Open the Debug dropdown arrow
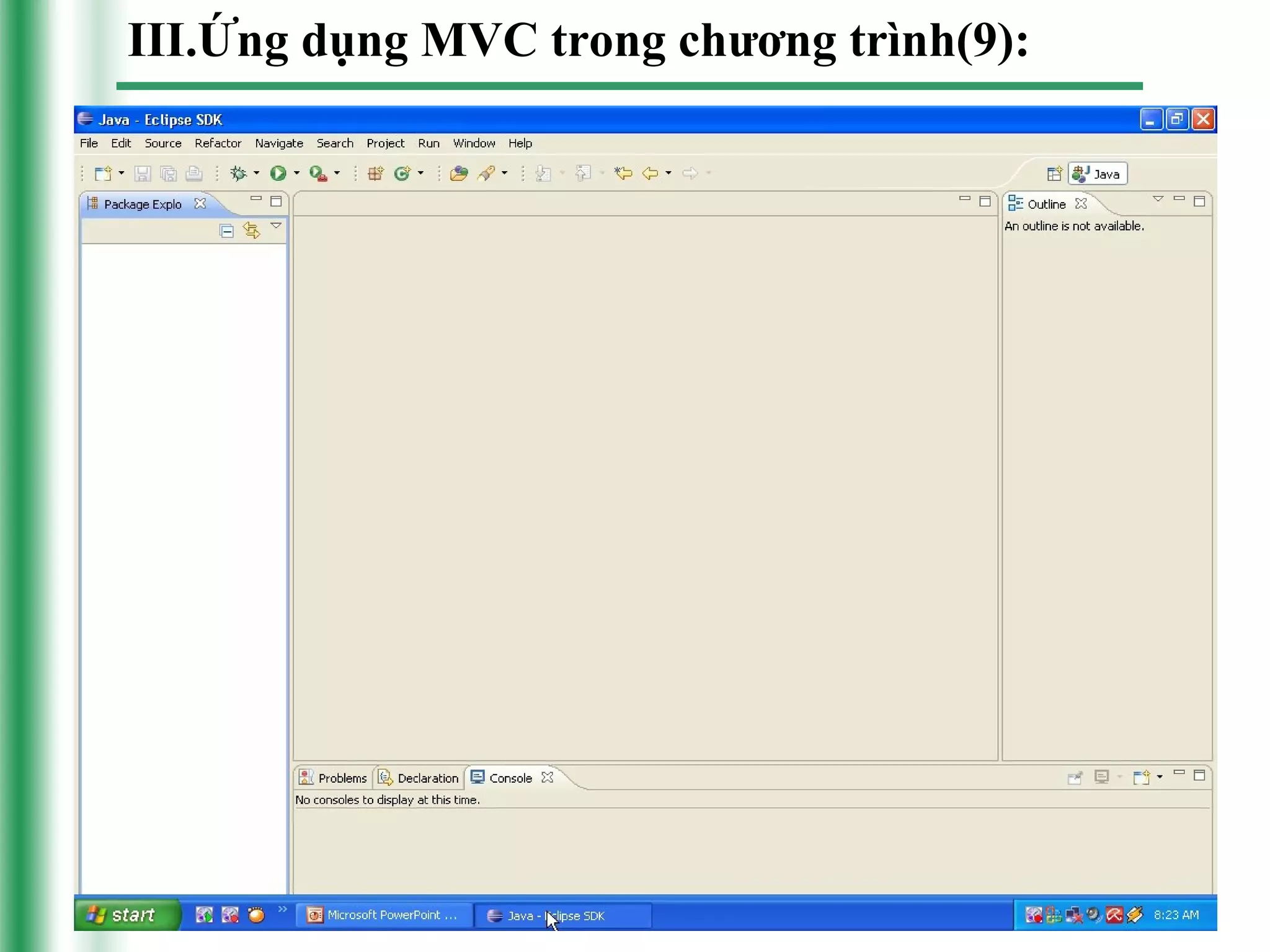The height and width of the screenshot is (952, 1270). click(x=256, y=174)
